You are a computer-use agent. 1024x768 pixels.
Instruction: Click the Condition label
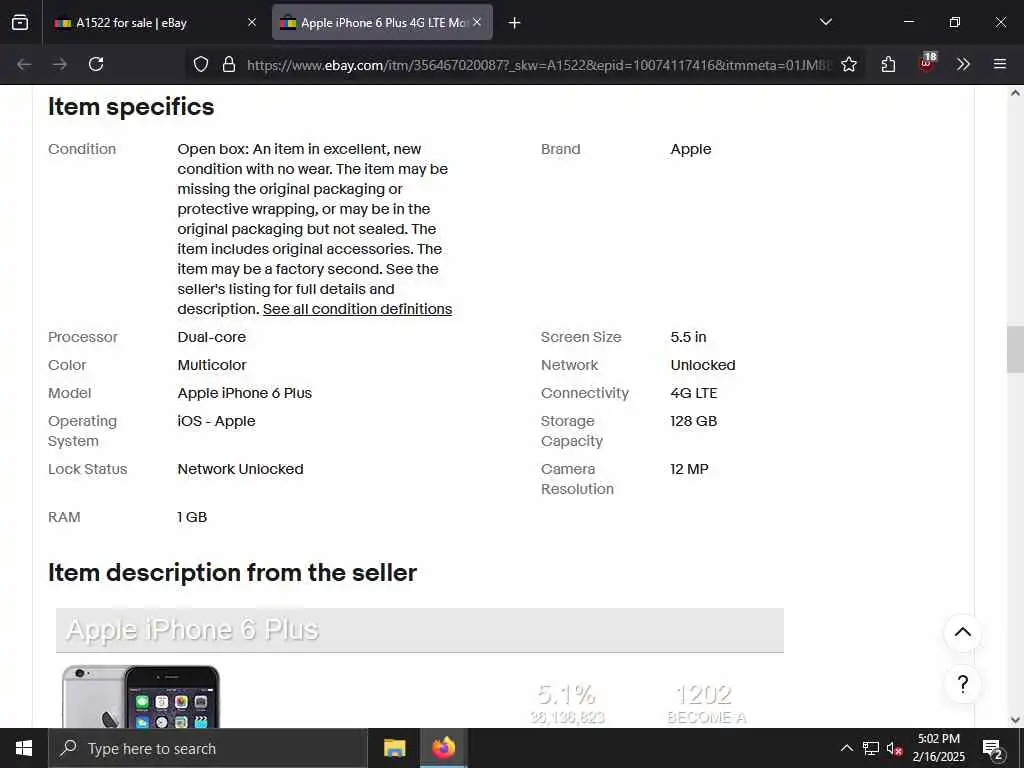[x=82, y=149]
